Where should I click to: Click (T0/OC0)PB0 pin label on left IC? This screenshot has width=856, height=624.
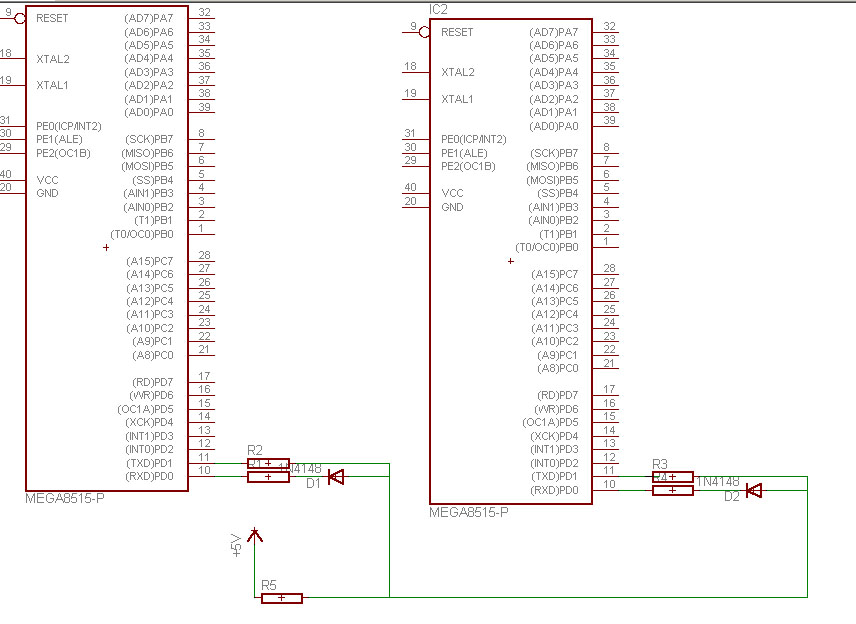coord(142,234)
